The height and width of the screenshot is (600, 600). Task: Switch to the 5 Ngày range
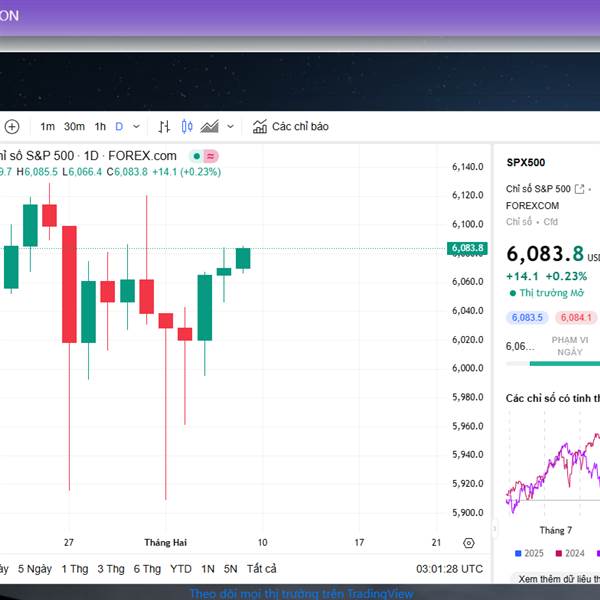(x=35, y=569)
